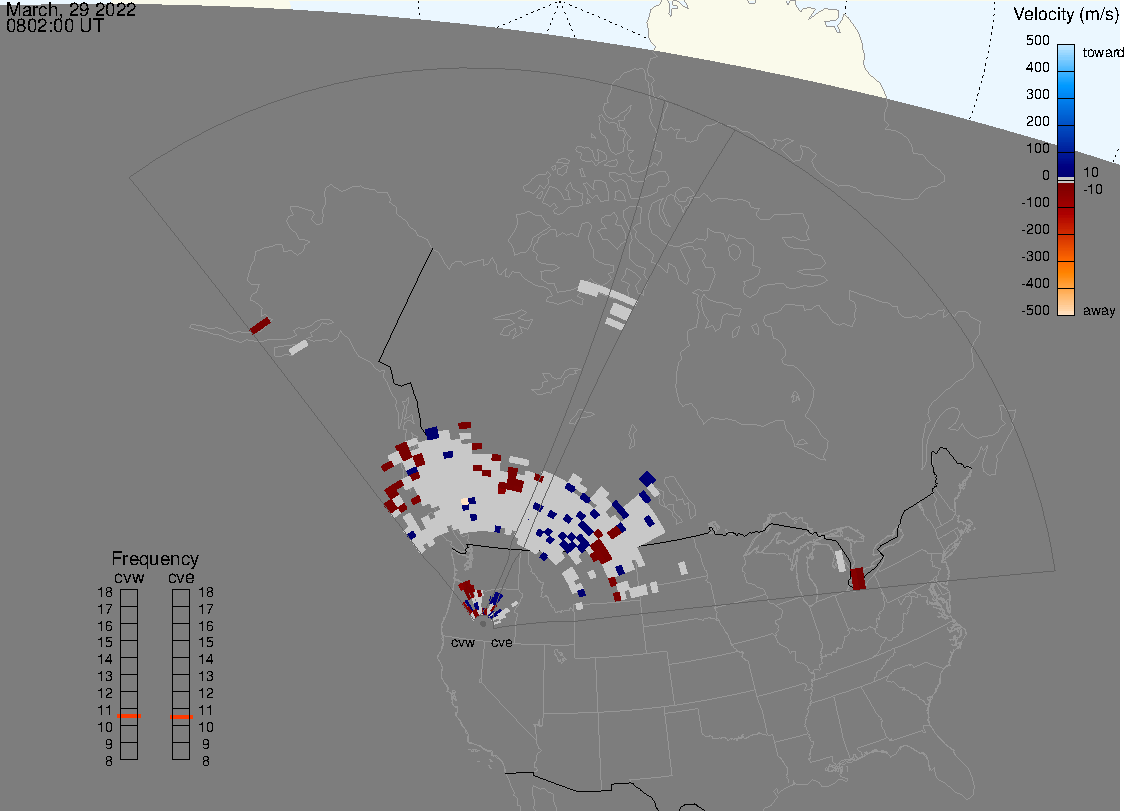Click the radar station dot above cvw/cve labels
The width and height of the screenshot is (1124, 811).
pos(483,624)
